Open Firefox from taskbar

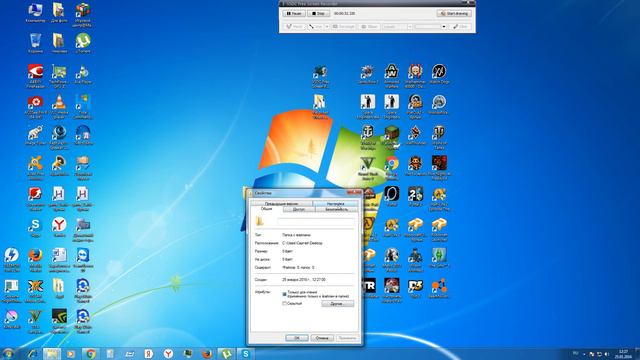[207, 354]
